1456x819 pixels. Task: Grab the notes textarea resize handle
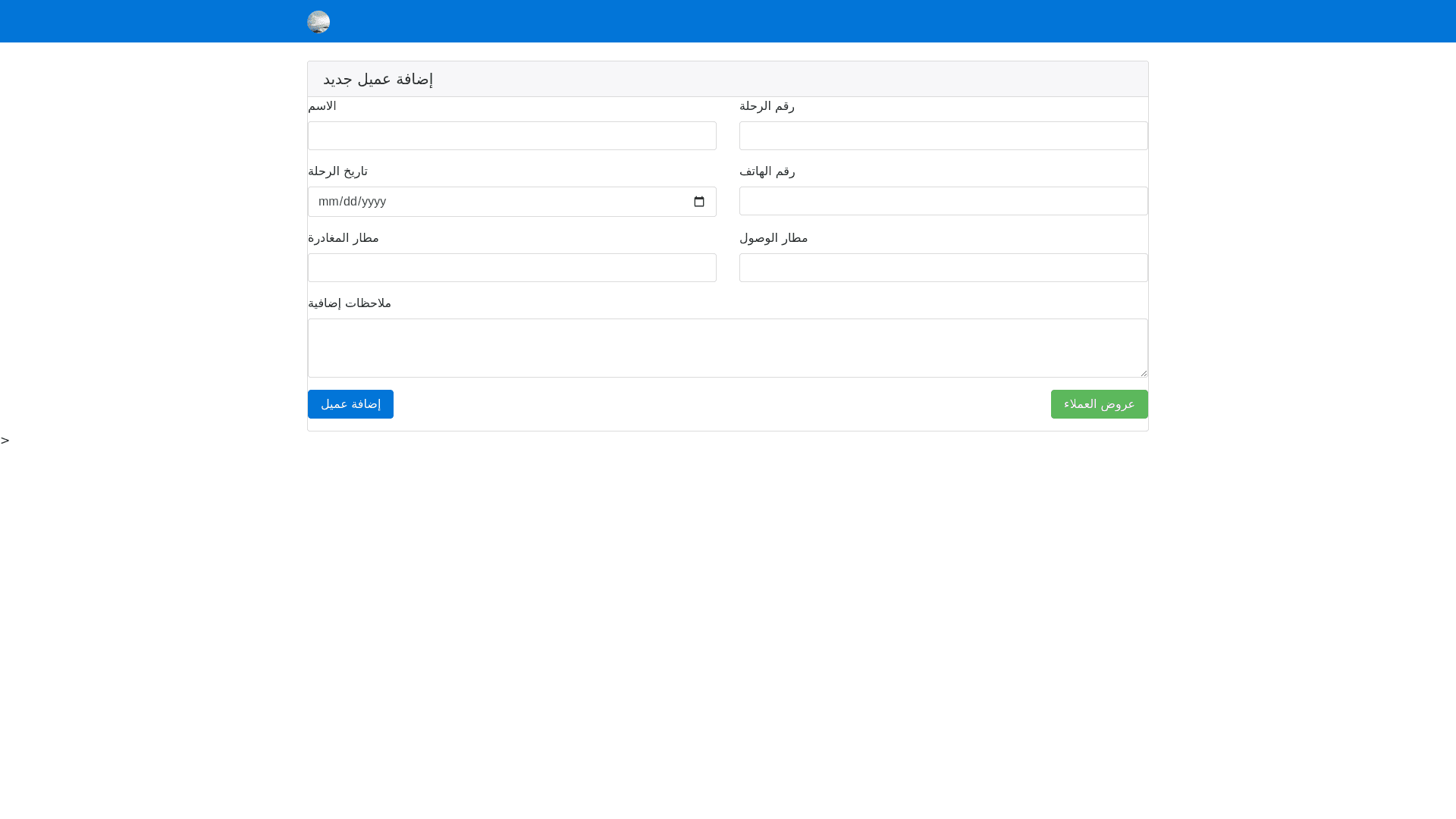1143,372
